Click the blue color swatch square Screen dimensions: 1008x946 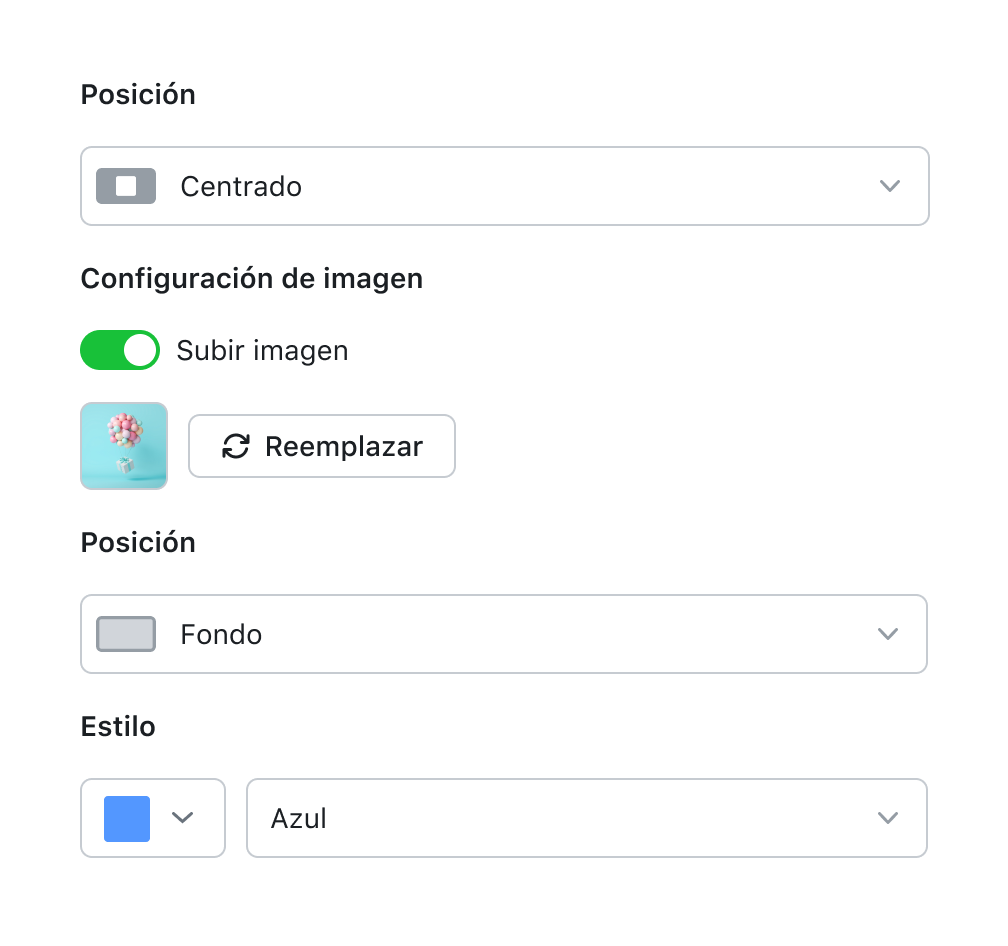coord(127,818)
